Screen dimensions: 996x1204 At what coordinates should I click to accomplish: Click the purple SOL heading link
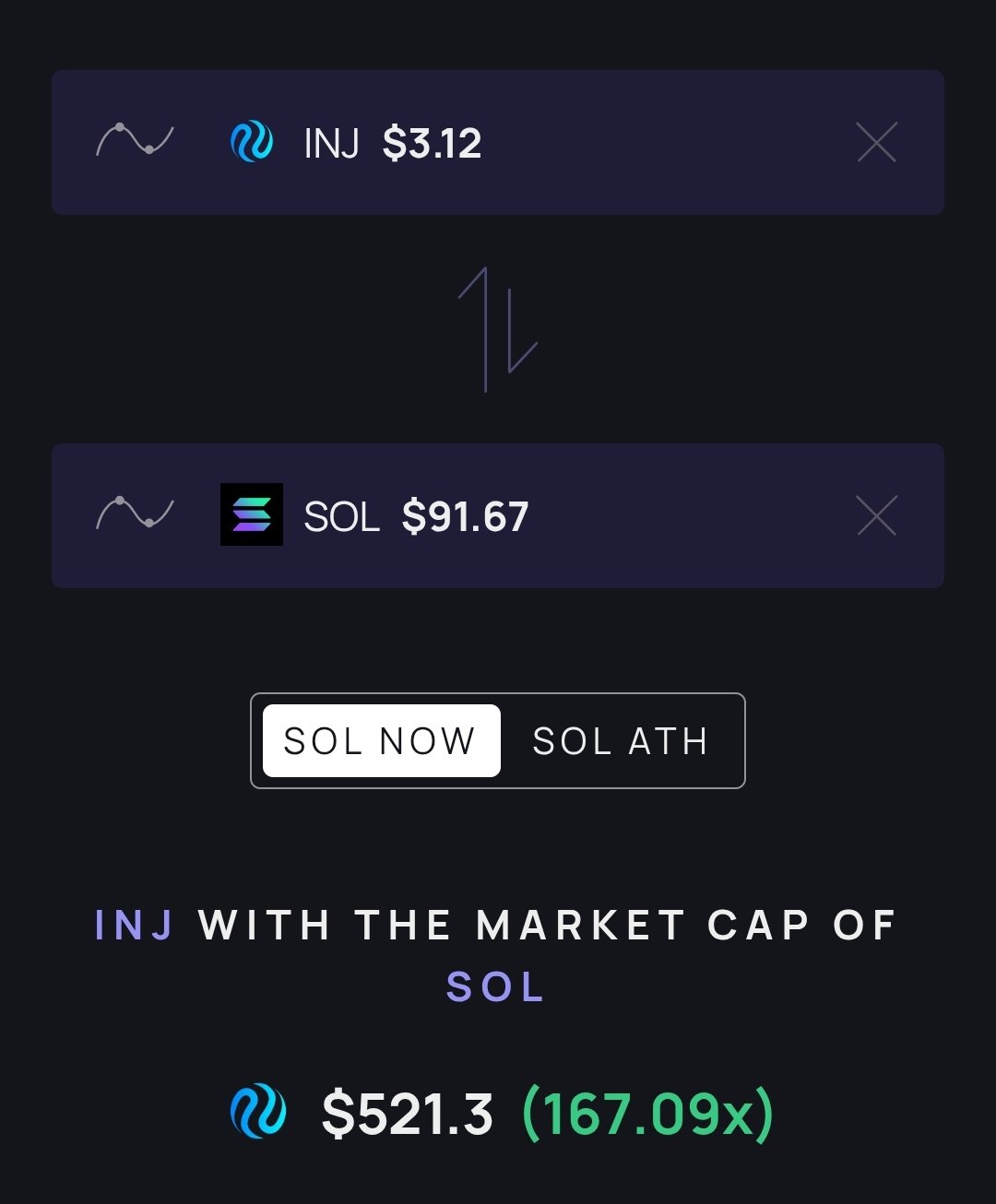pos(496,987)
